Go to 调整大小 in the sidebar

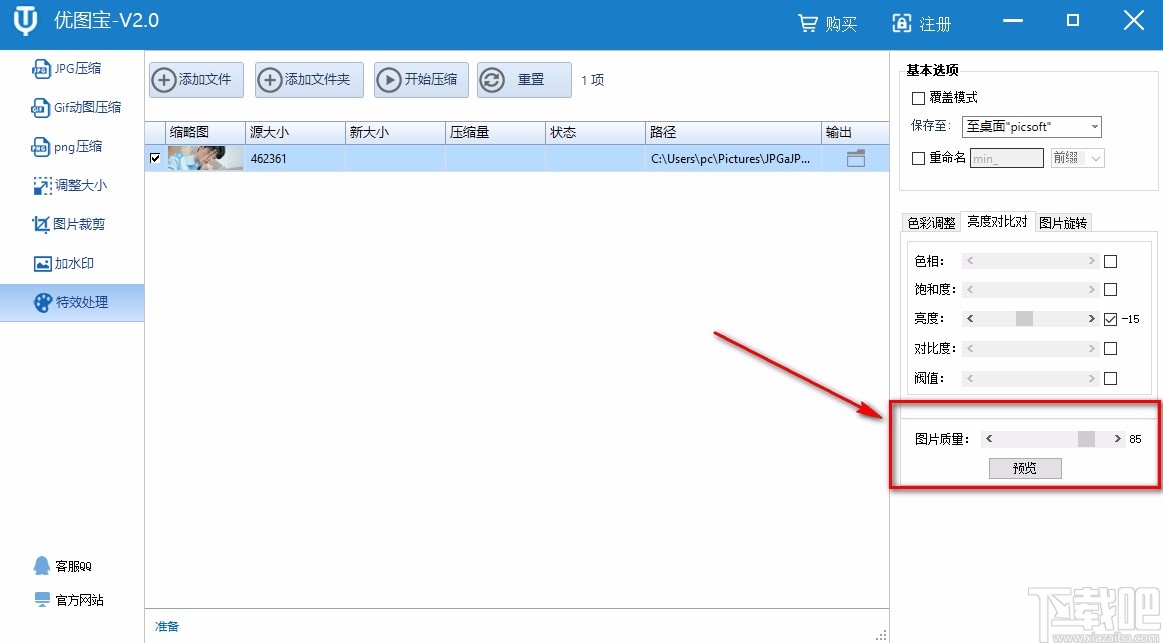coord(70,185)
